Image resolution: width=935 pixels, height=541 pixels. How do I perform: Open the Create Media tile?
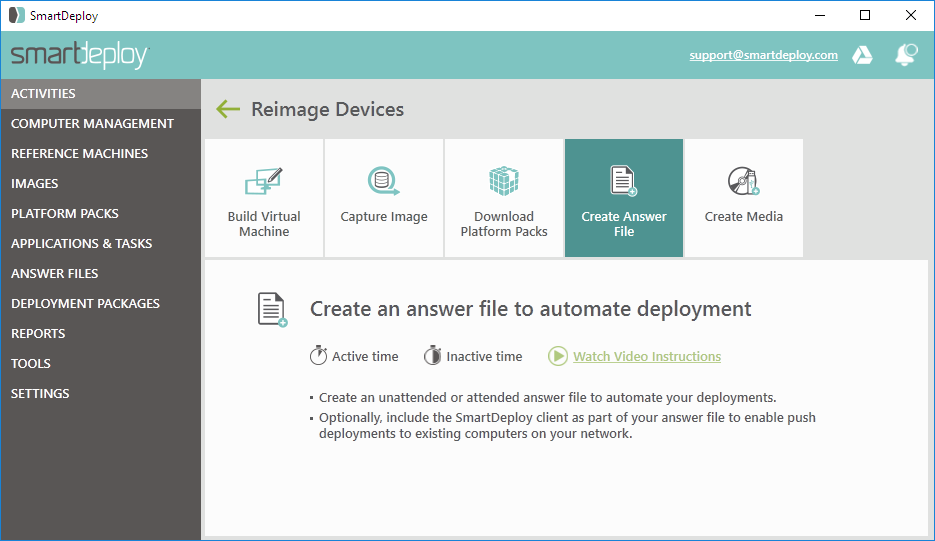pos(744,198)
